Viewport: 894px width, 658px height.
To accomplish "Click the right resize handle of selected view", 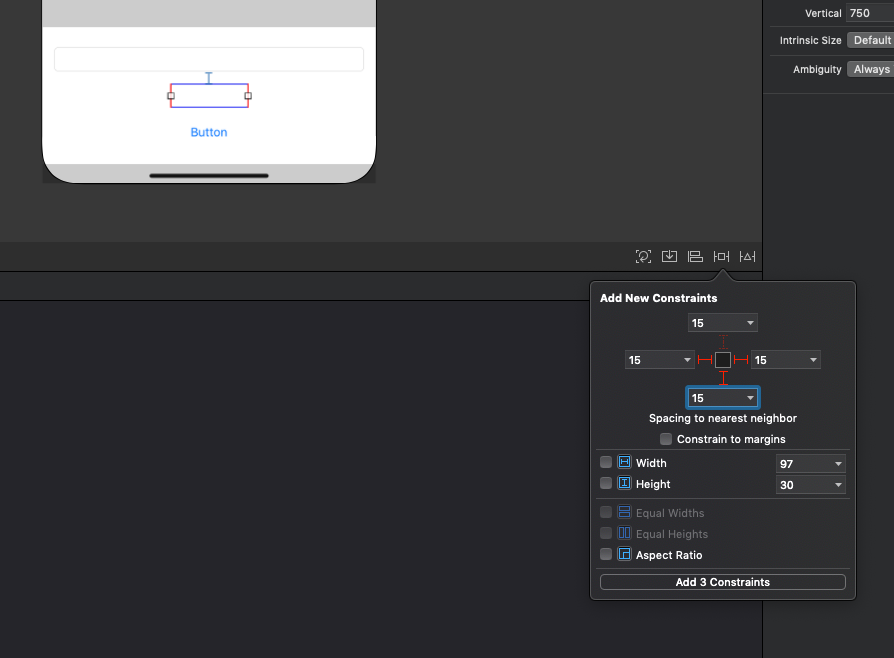I will pos(248,96).
